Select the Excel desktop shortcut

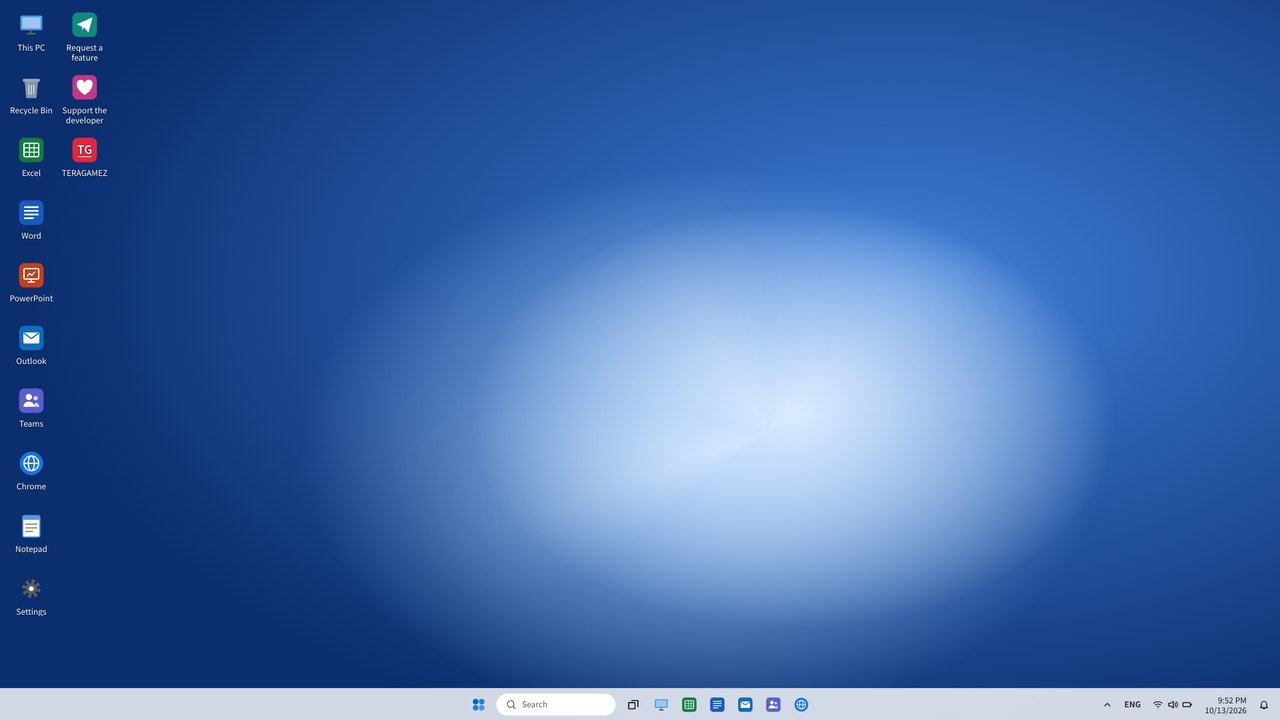[x=31, y=158]
